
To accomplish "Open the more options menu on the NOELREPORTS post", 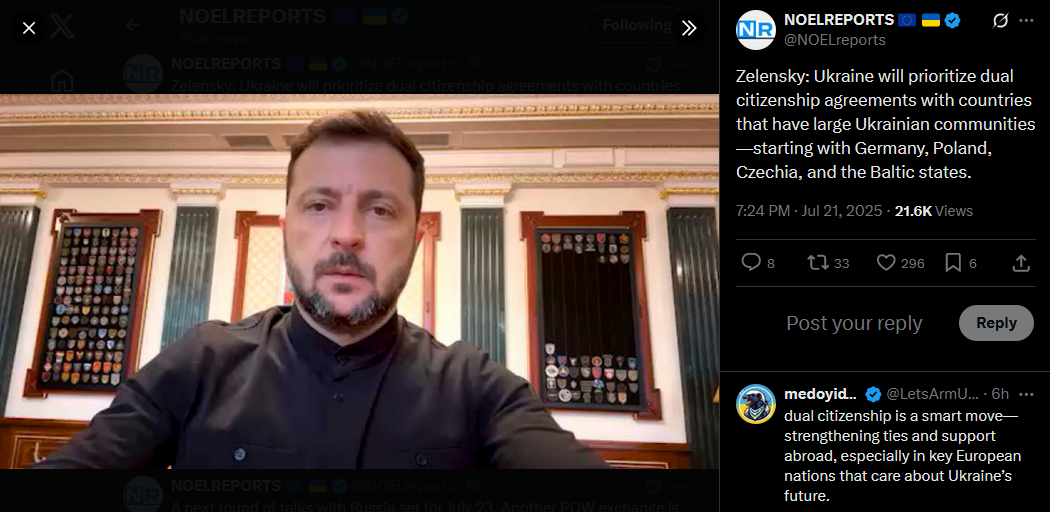I will [x=1027, y=21].
